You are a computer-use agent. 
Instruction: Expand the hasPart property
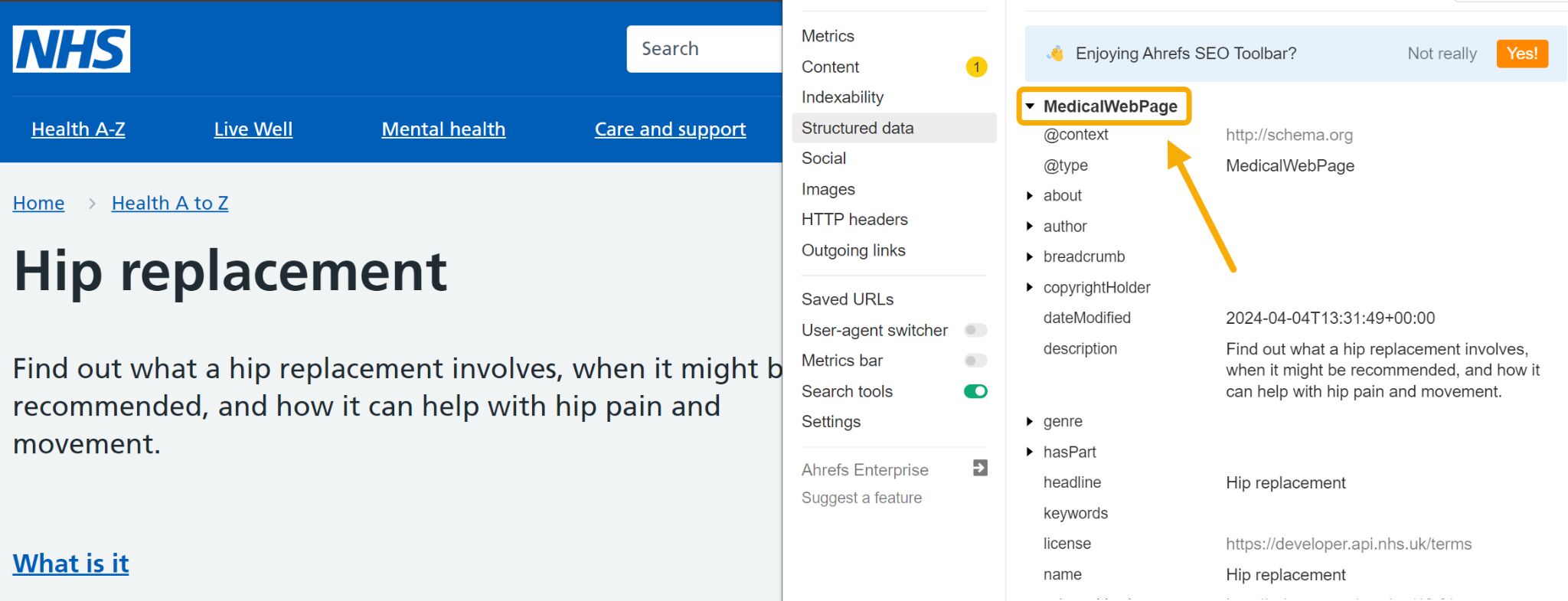(x=1030, y=452)
